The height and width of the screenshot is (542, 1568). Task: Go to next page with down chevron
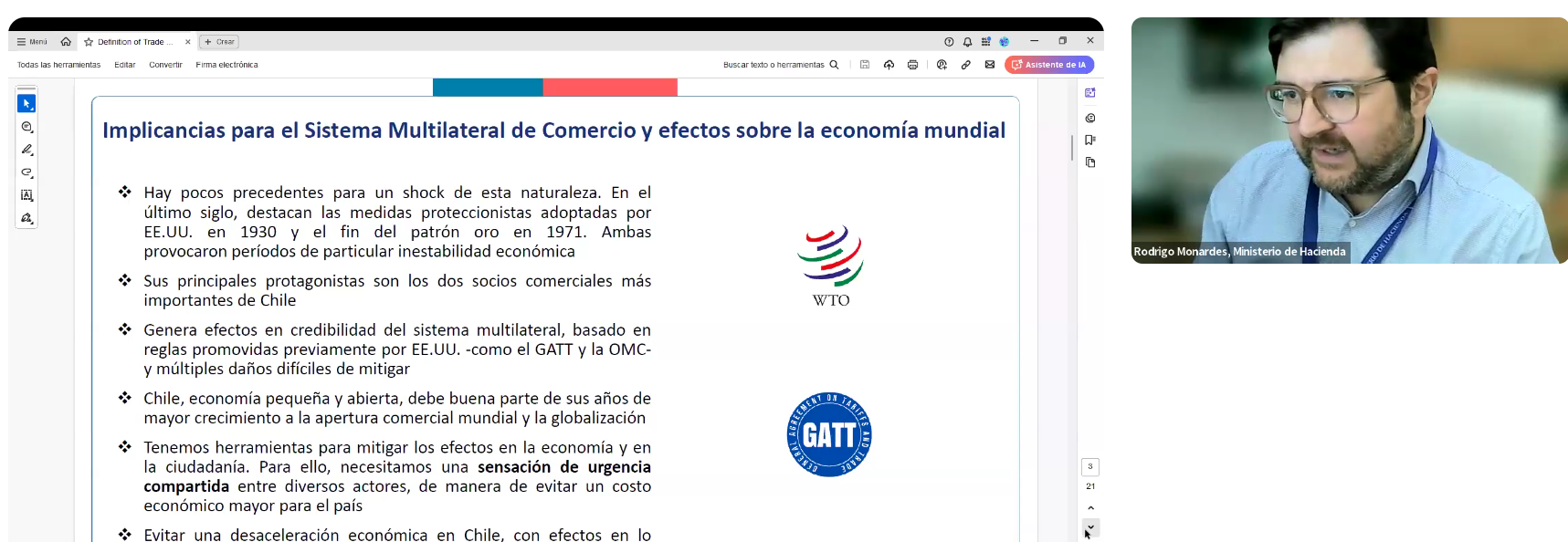click(x=1090, y=526)
